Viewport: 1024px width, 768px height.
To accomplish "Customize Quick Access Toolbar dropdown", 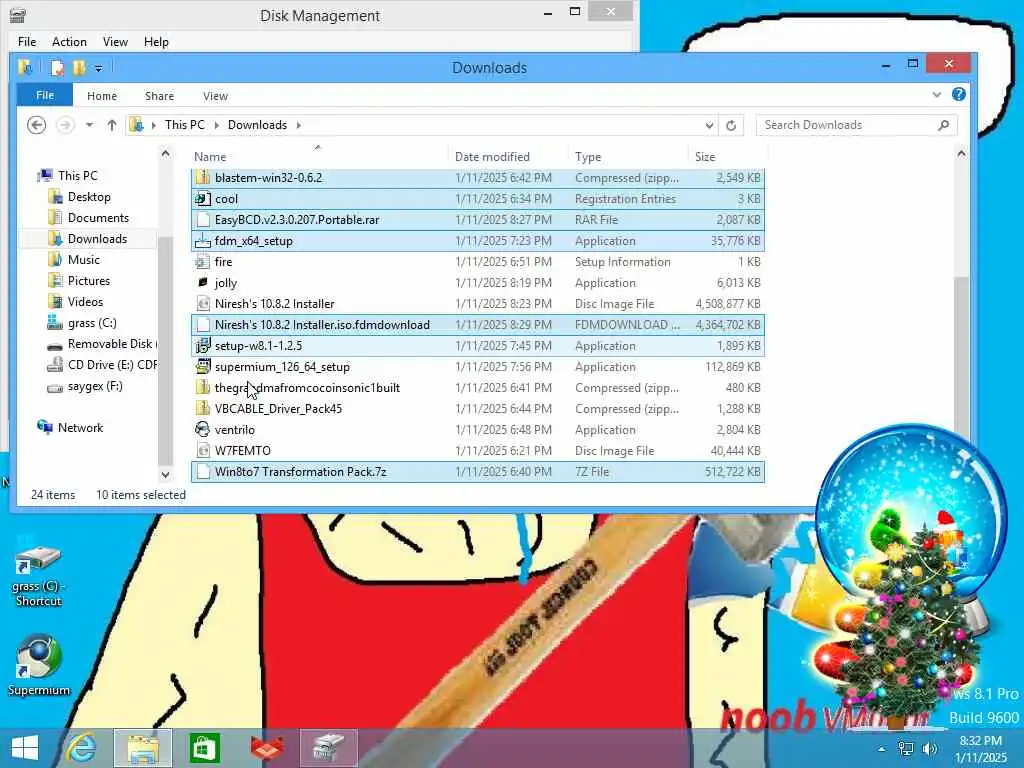I will coord(99,68).
